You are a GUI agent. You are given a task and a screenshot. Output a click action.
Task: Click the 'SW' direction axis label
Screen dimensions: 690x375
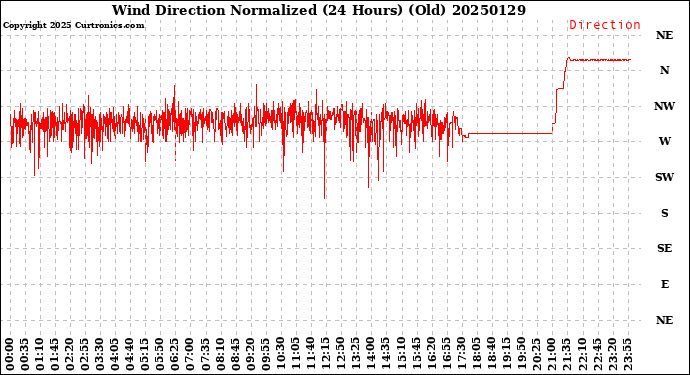pyautogui.click(x=664, y=177)
